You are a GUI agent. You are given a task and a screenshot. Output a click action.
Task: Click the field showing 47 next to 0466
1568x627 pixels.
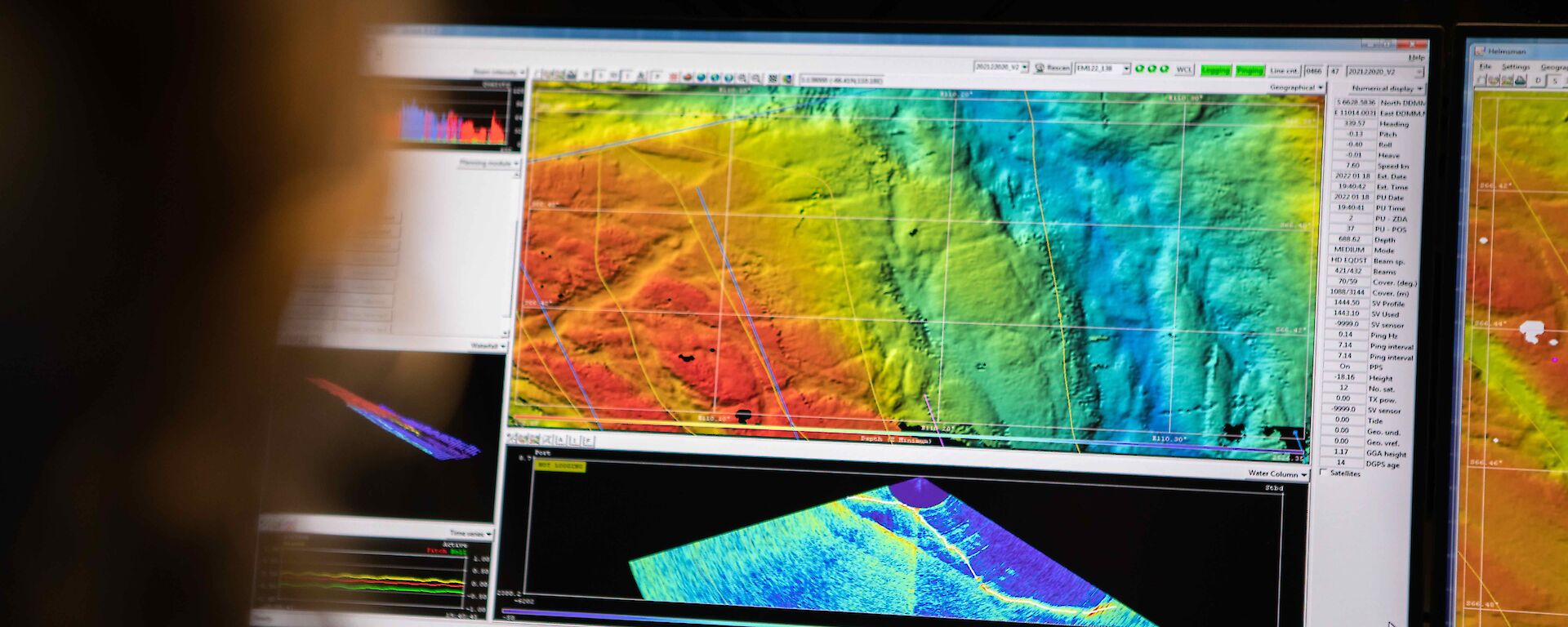click(x=1334, y=72)
